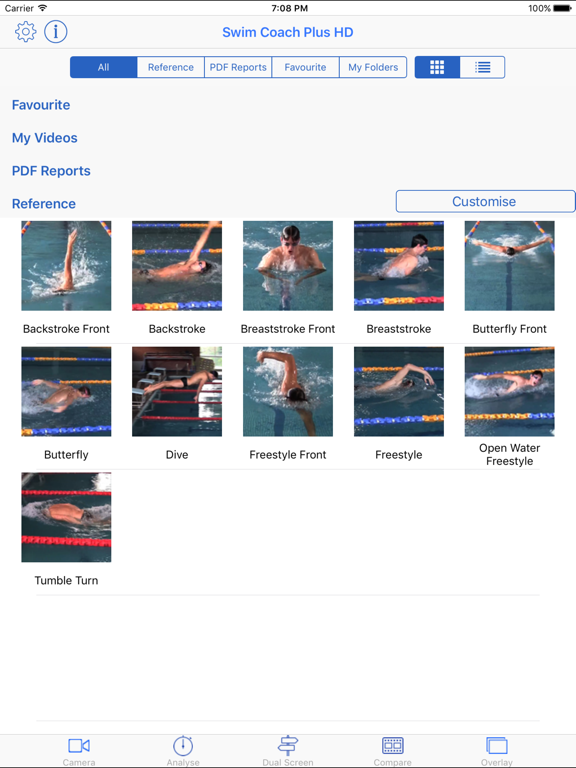The height and width of the screenshot is (768, 576).
Task: Switch to the PDF Reports segment
Action: pos(238,67)
